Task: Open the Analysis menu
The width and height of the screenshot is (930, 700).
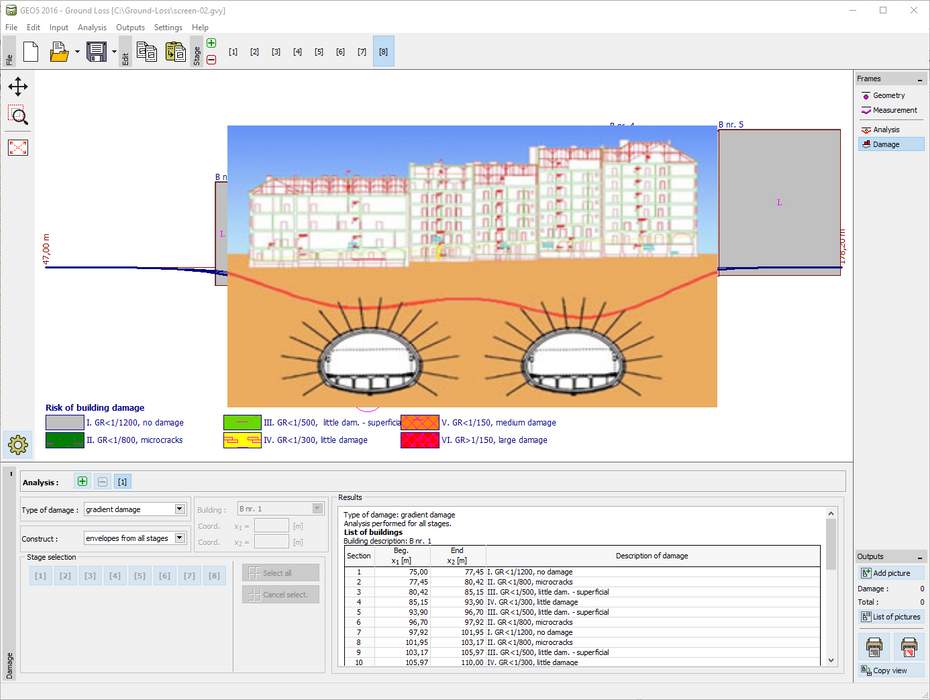Action: coord(92,27)
